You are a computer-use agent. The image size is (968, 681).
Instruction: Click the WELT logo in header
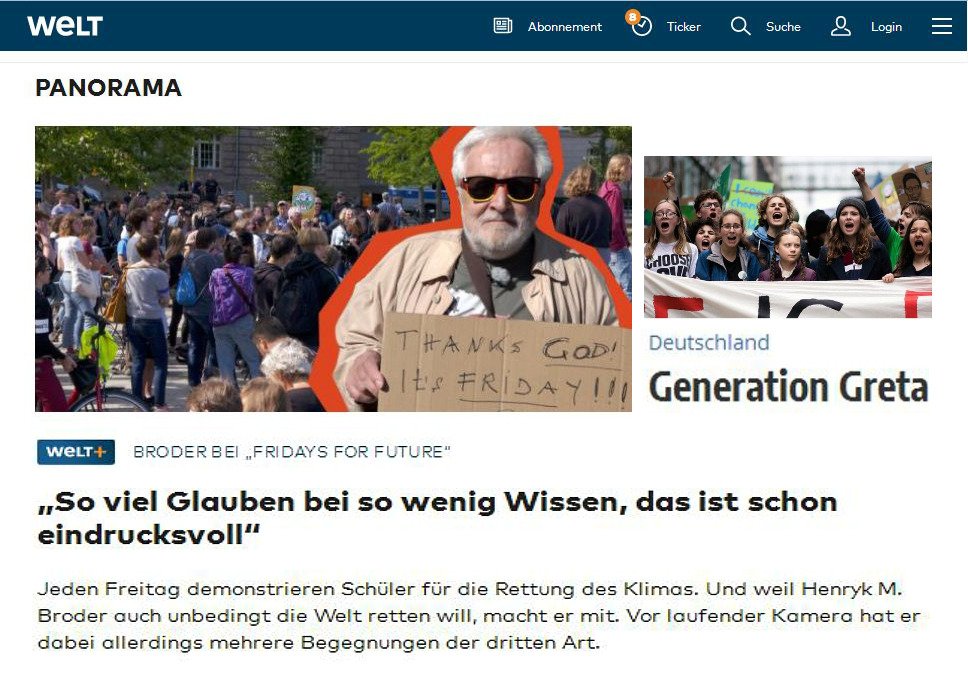(x=65, y=26)
